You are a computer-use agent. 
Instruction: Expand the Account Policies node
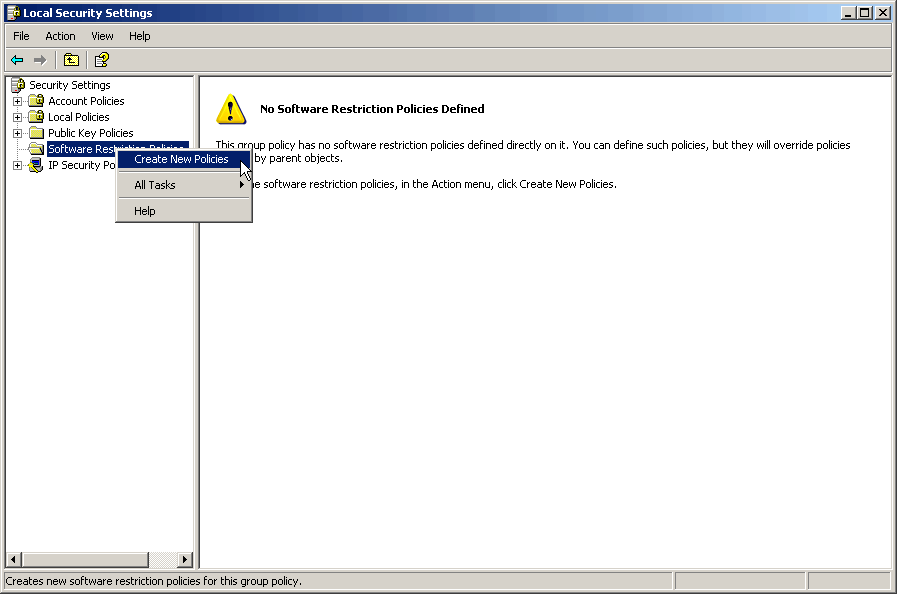pos(17,101)
